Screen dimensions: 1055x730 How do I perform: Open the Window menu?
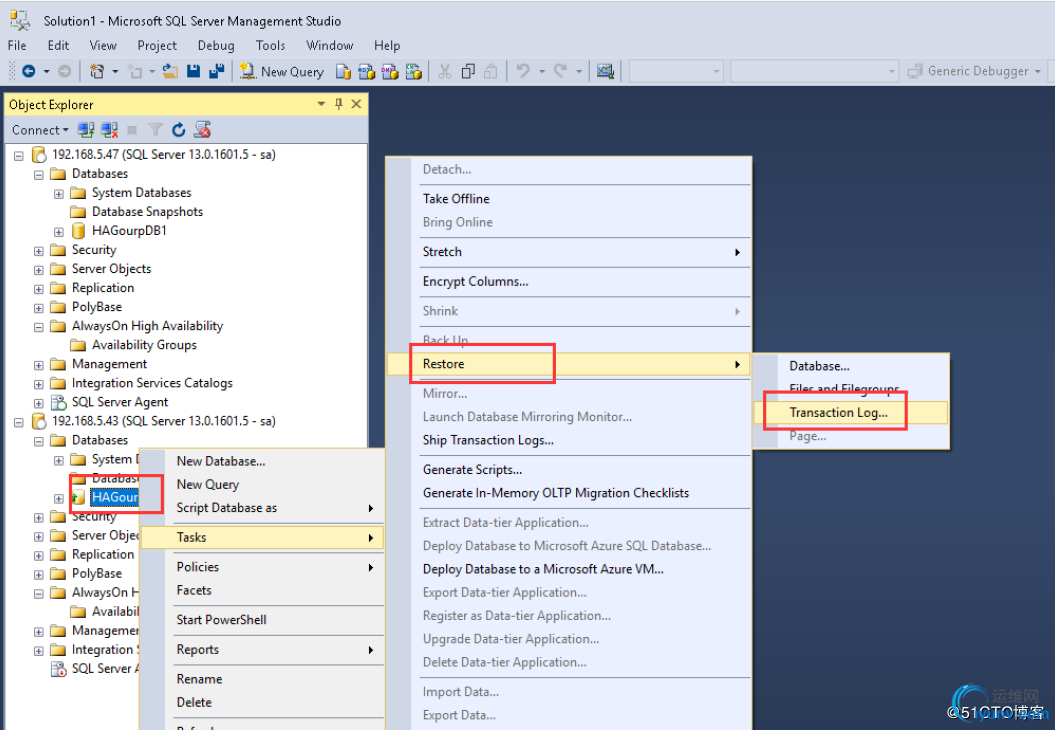[x=330, y=45]
